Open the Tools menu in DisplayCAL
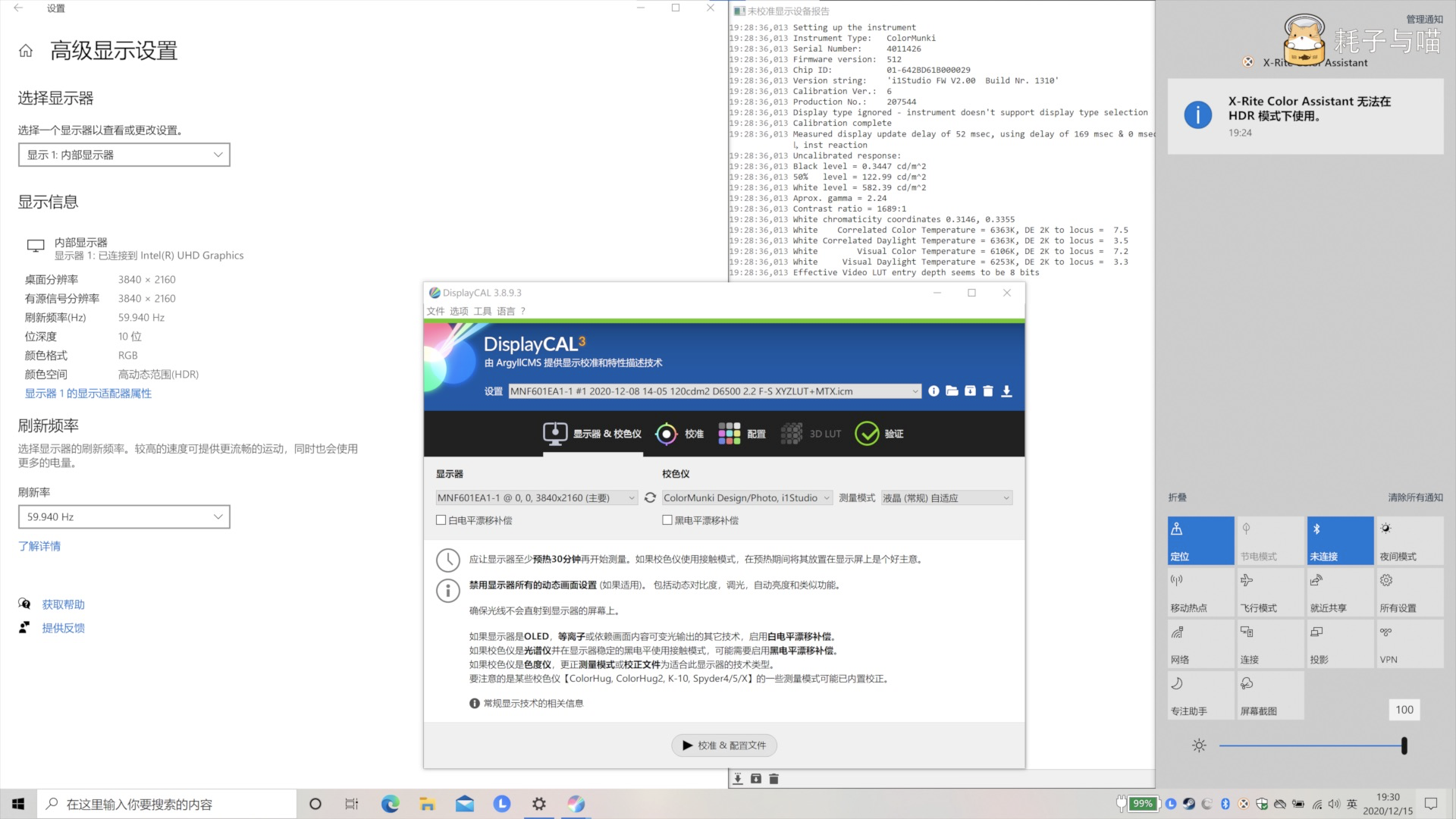Screen dimensions: 1456x819 [482, 311]
